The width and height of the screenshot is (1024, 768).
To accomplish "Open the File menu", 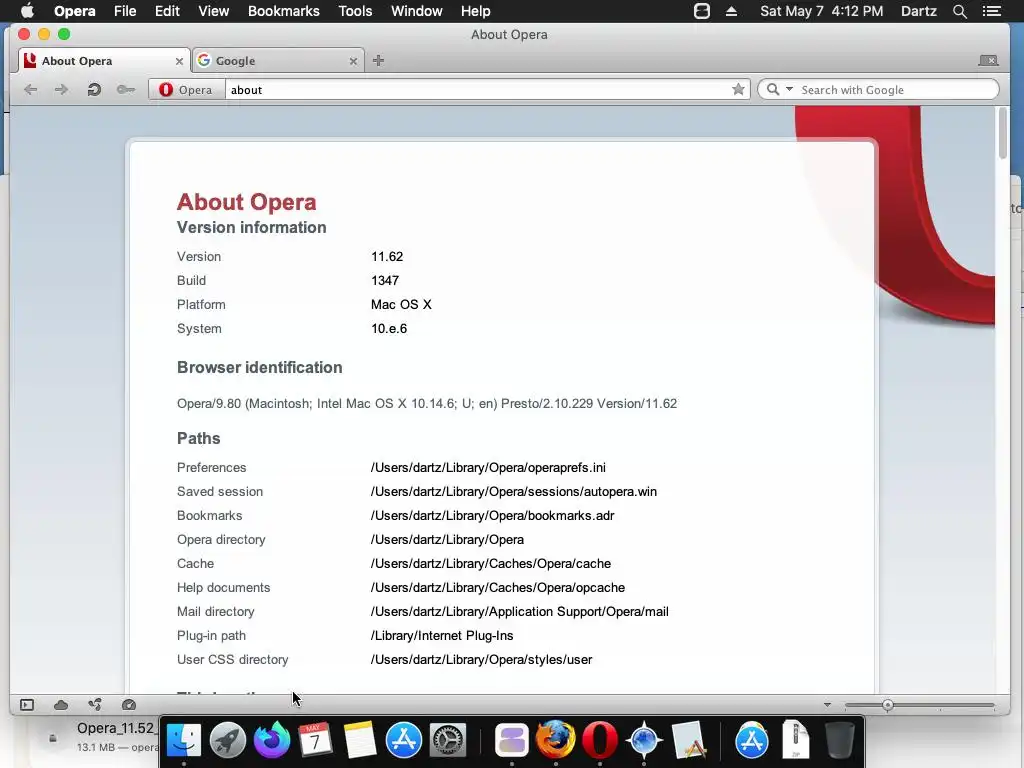I will point(125,11).
